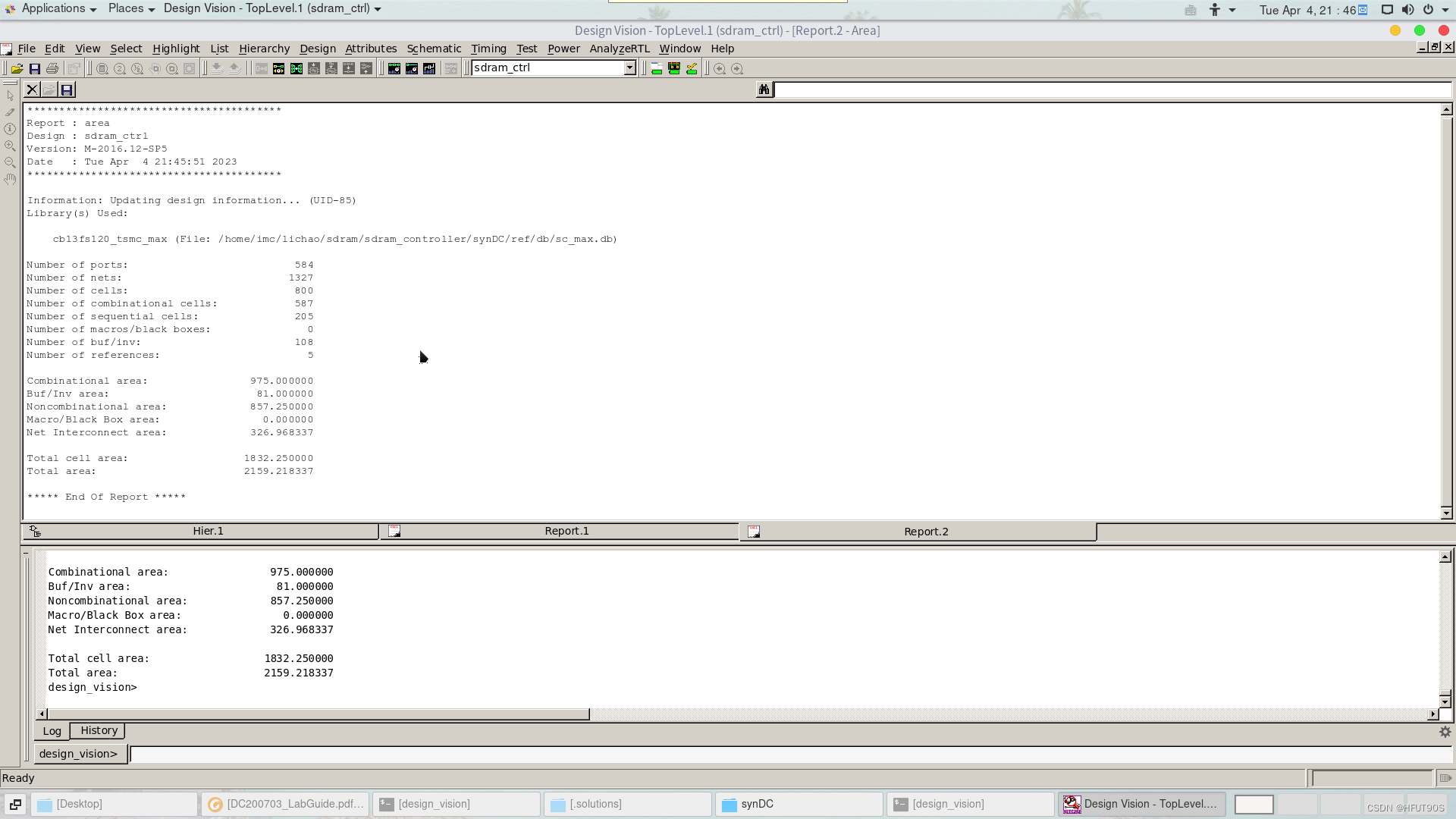Click the save file icon in toolbar
The image size is (1456, 819).
(x=34, y=67)
